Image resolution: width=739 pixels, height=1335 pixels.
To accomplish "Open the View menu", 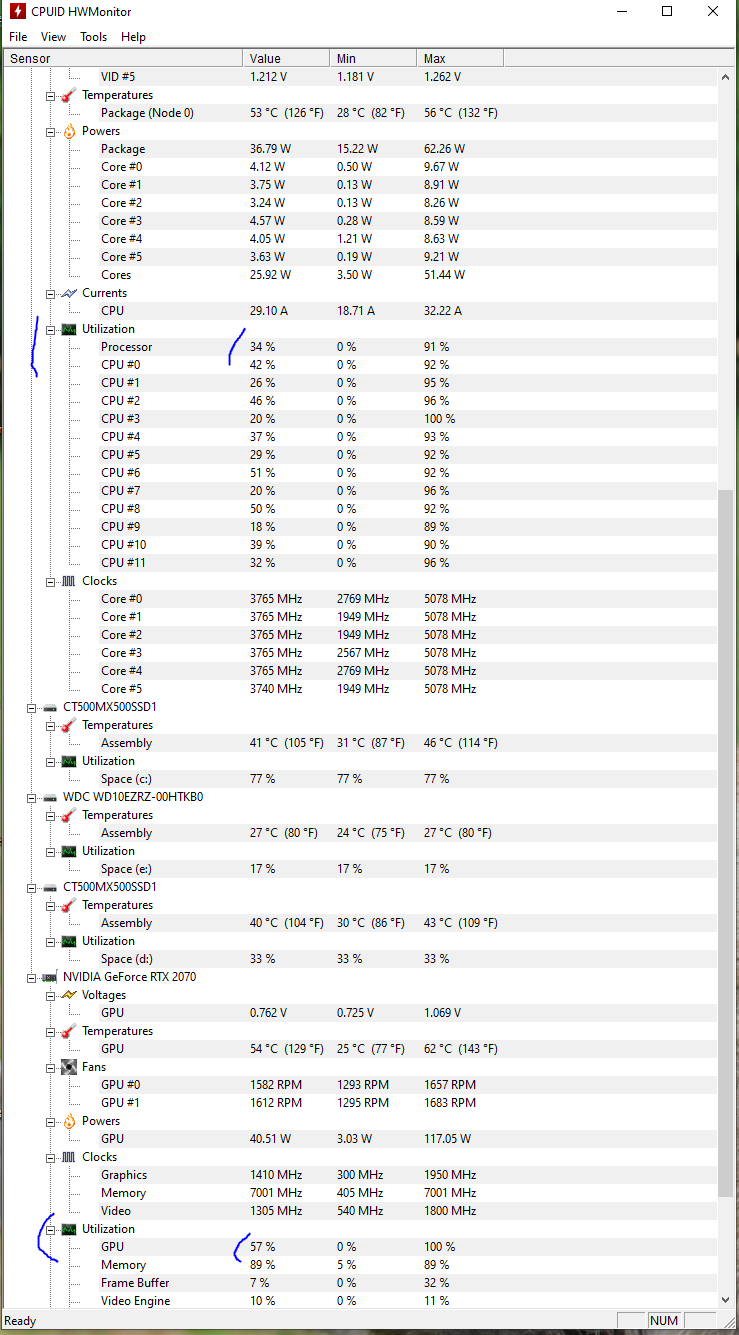I will [53, 37].
